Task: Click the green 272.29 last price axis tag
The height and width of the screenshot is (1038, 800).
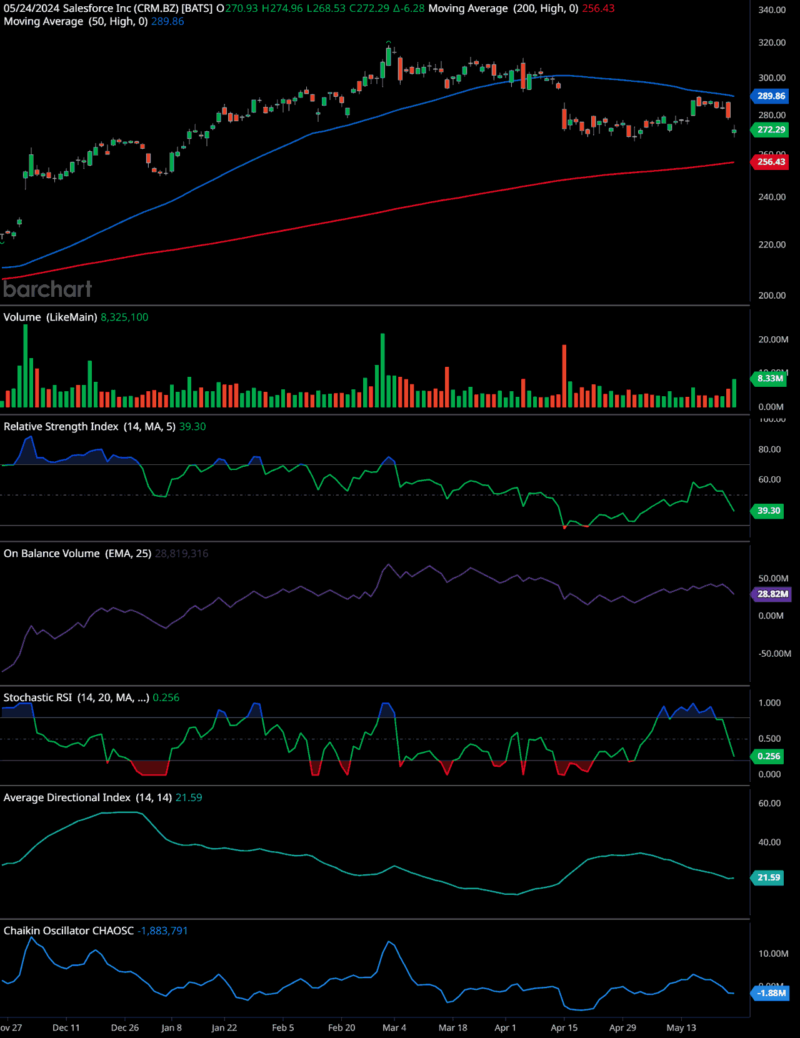Action: 770,130
